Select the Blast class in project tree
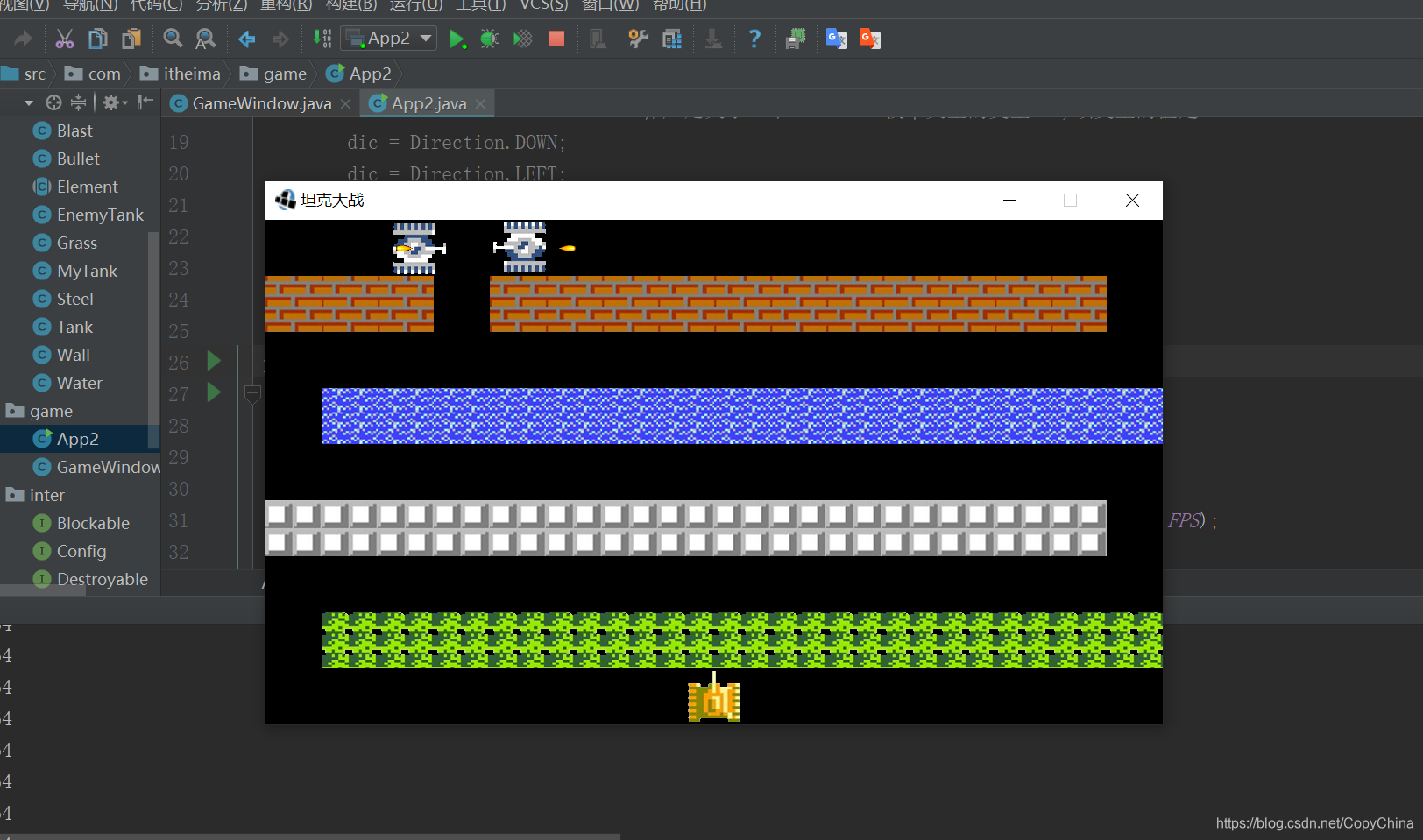 pos(74,131)
